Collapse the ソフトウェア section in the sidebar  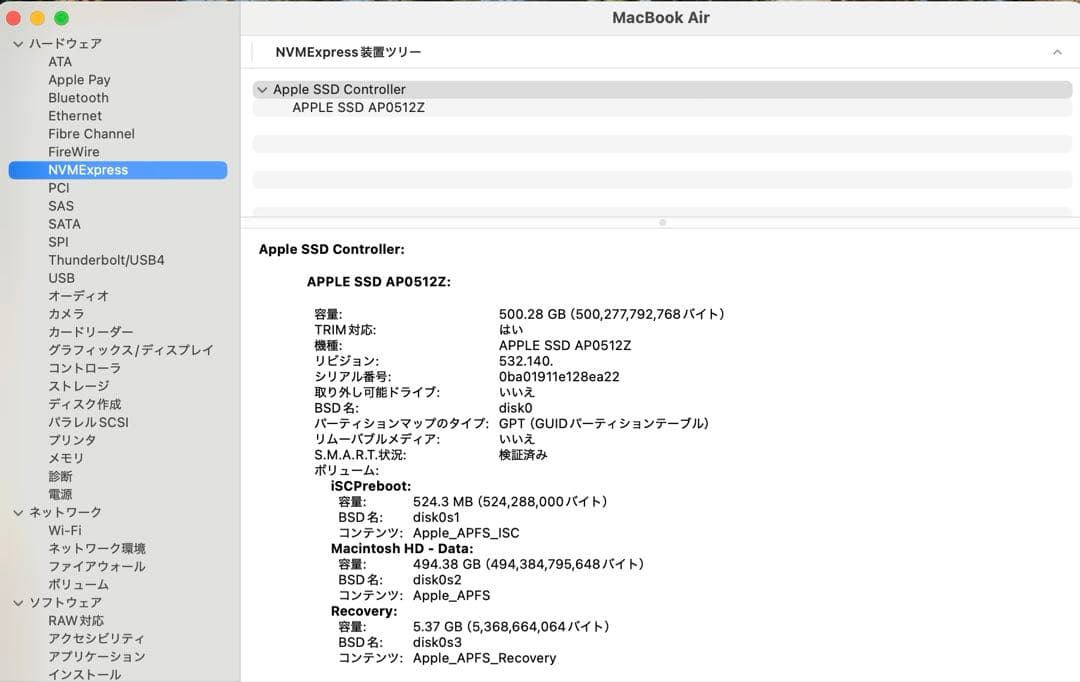(x=16, y=602)
